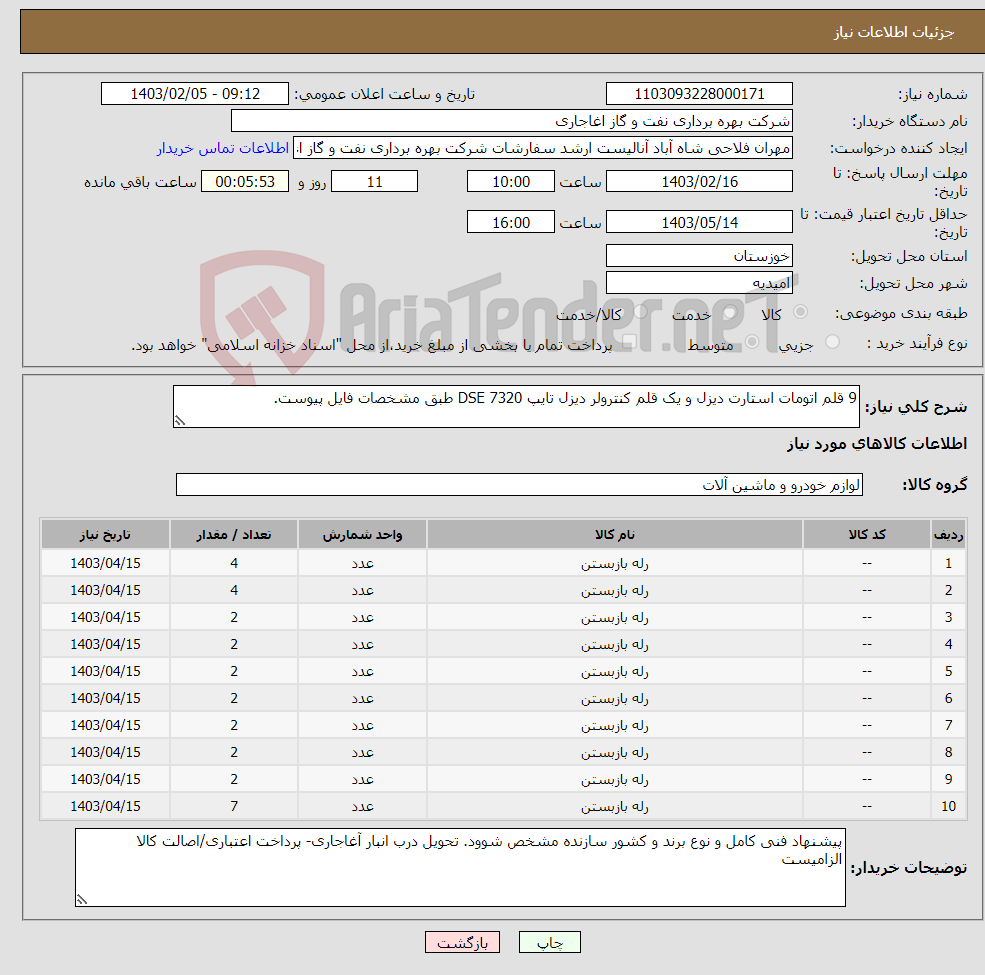Click row 4 date 1403/04/15

pos(105,645)
